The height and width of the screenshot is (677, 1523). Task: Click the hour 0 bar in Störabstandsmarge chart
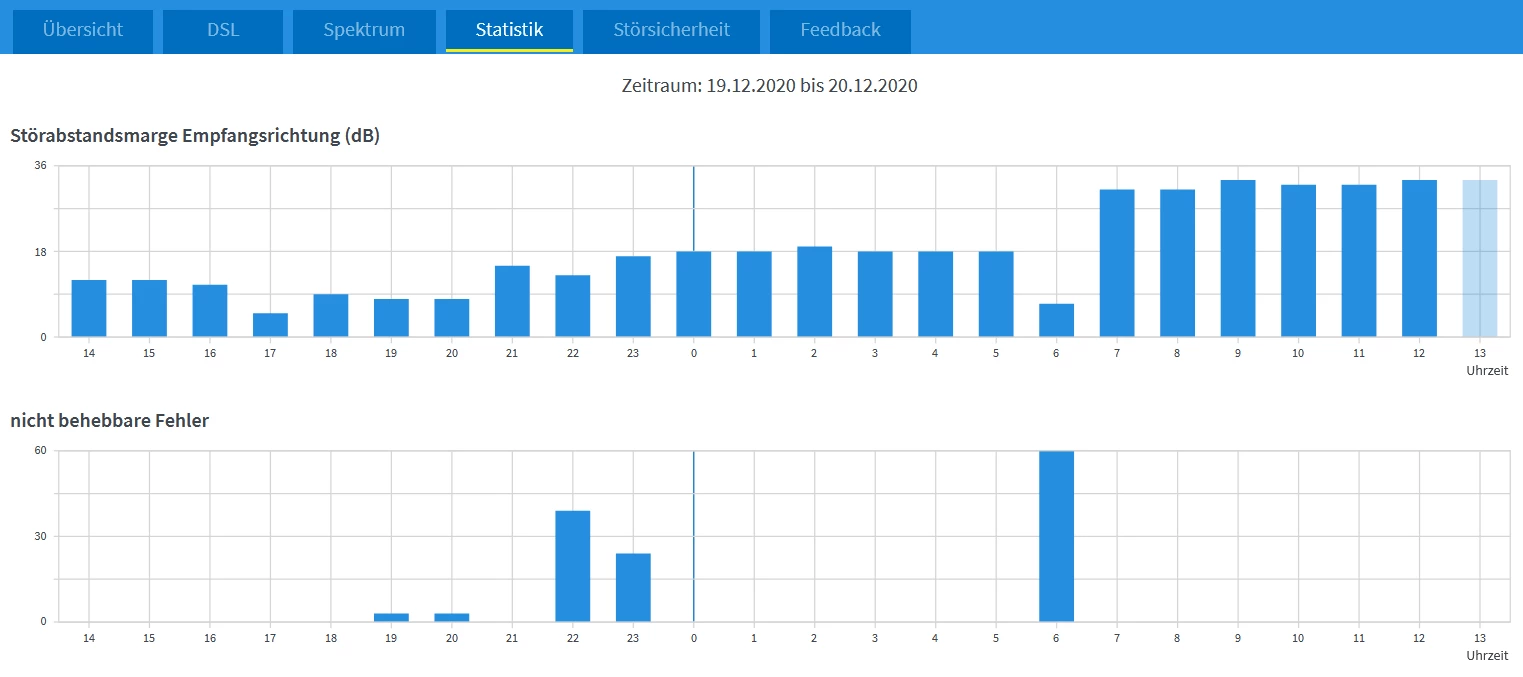[693, 294]
